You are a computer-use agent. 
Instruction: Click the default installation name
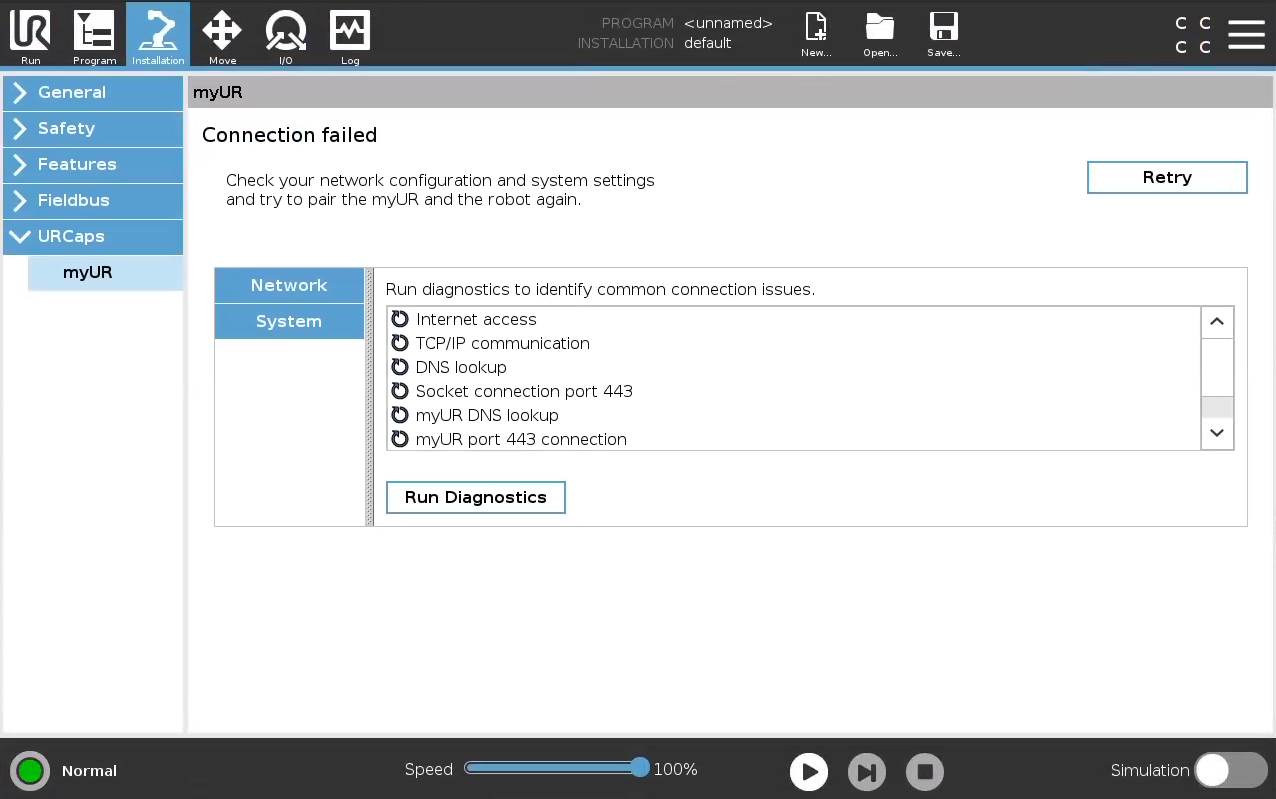pyautogui.click(x=707, y=43)
